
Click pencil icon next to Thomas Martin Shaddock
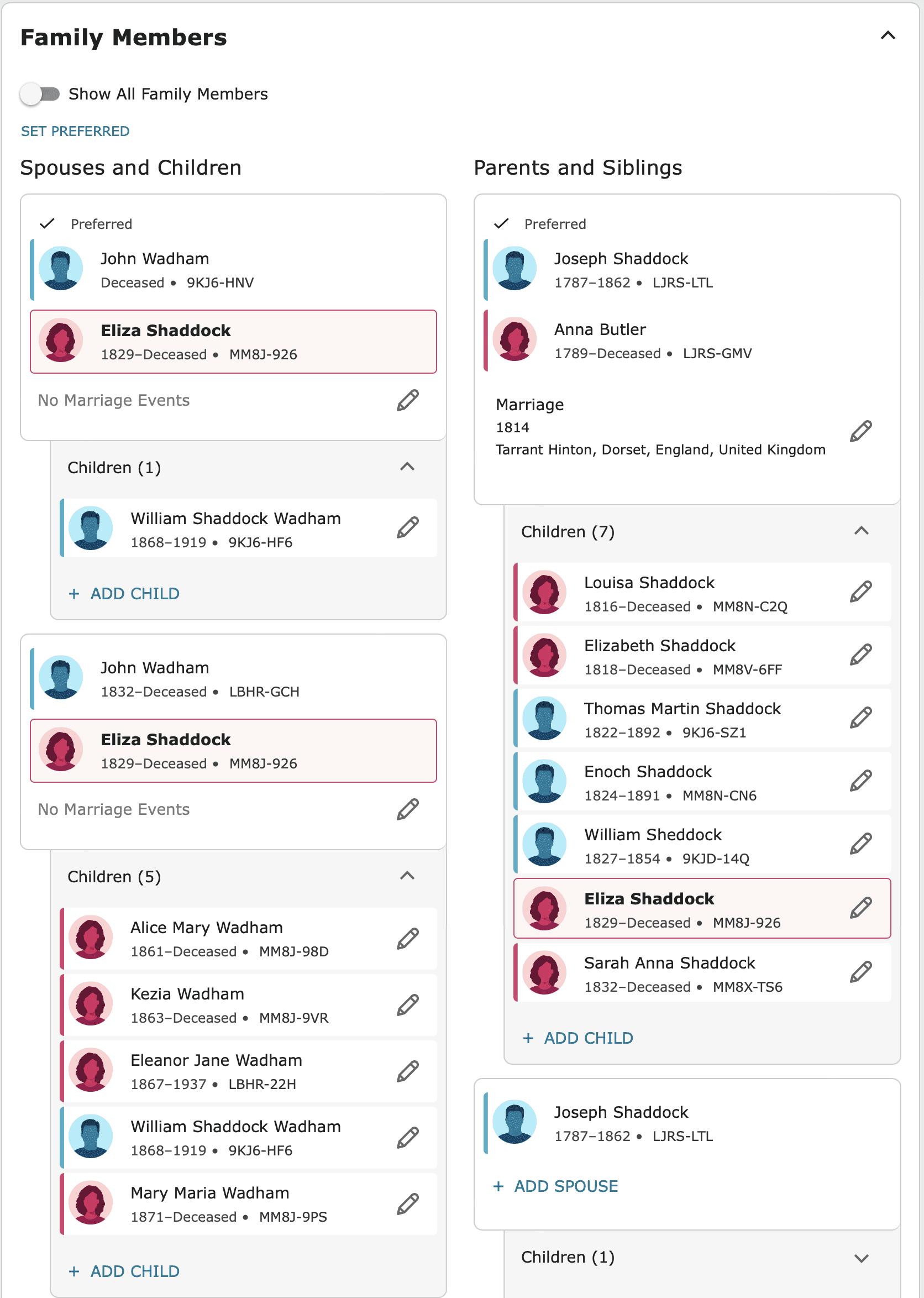[x=860, y=718]
